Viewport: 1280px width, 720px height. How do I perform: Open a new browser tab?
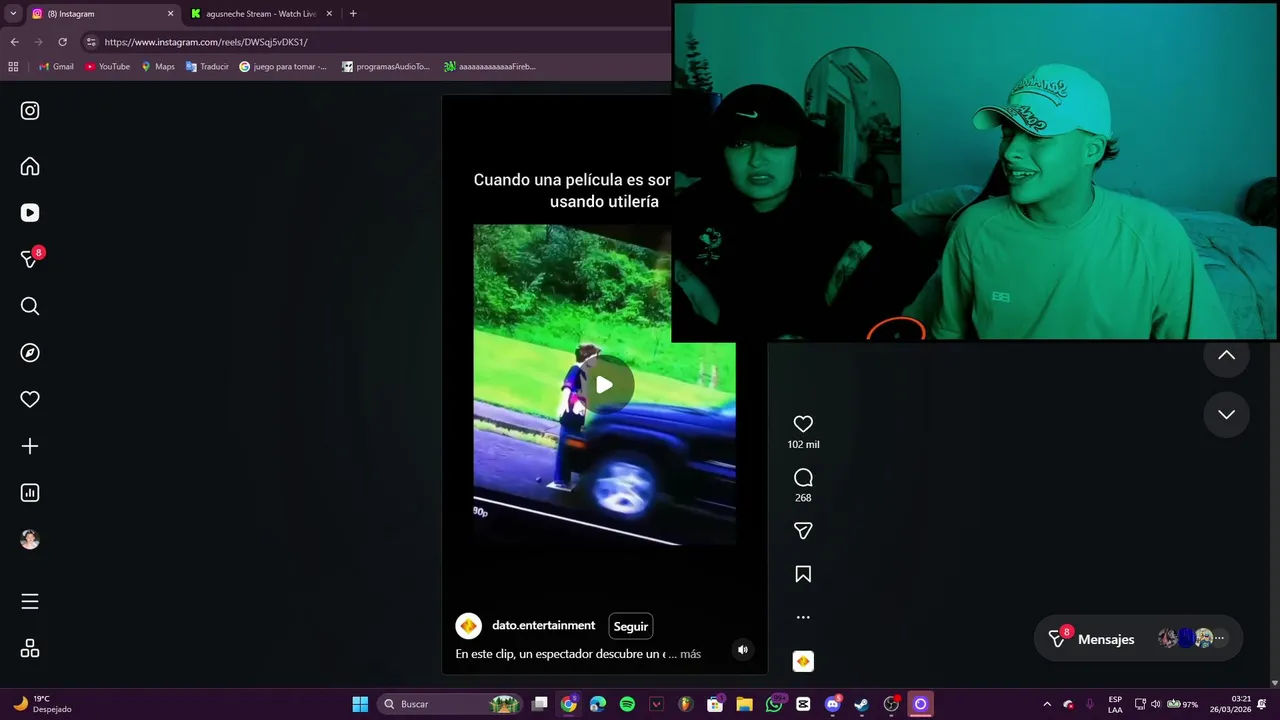tap(353, 14)
